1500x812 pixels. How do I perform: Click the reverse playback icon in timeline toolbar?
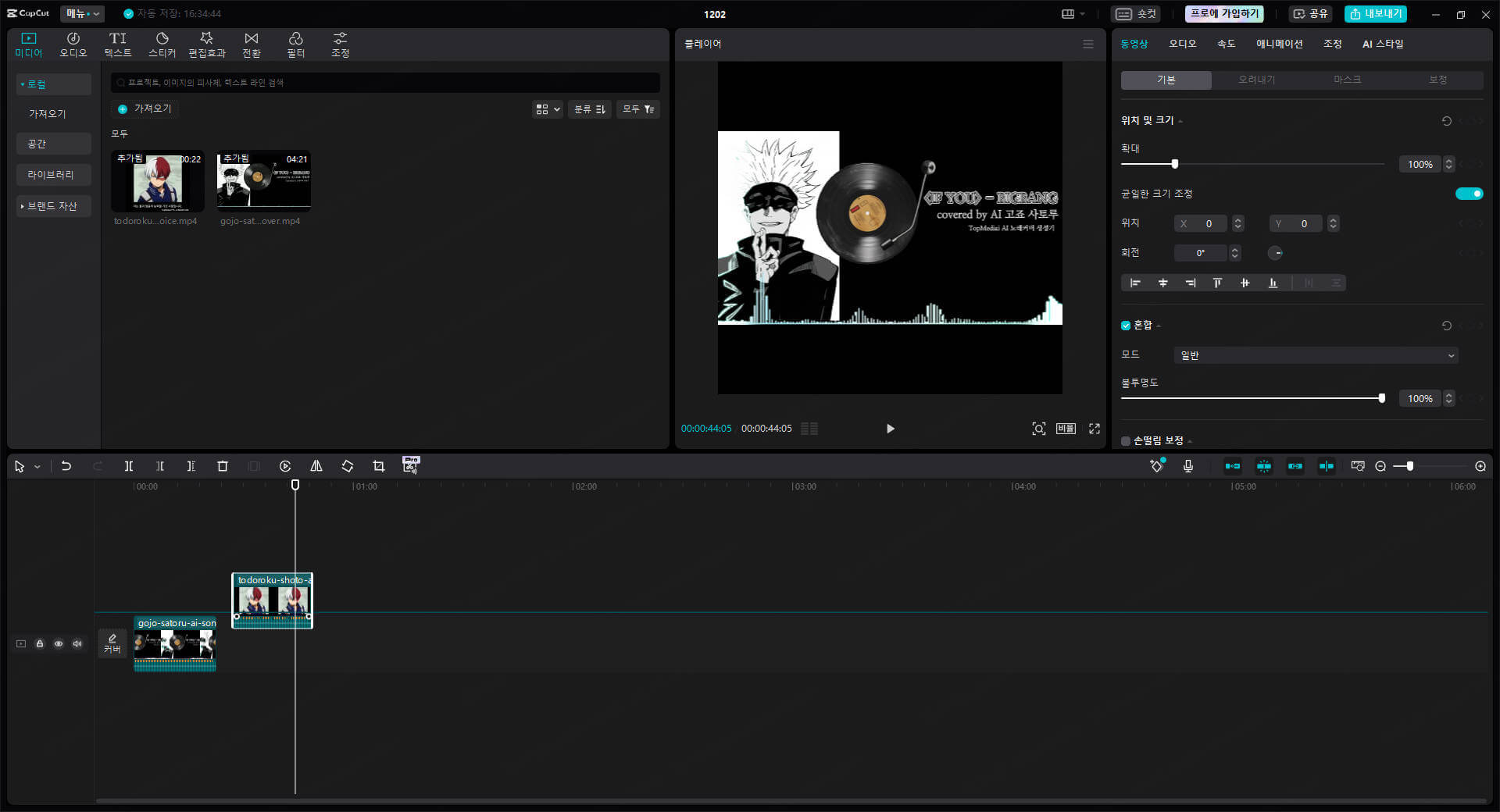[285, 466]
